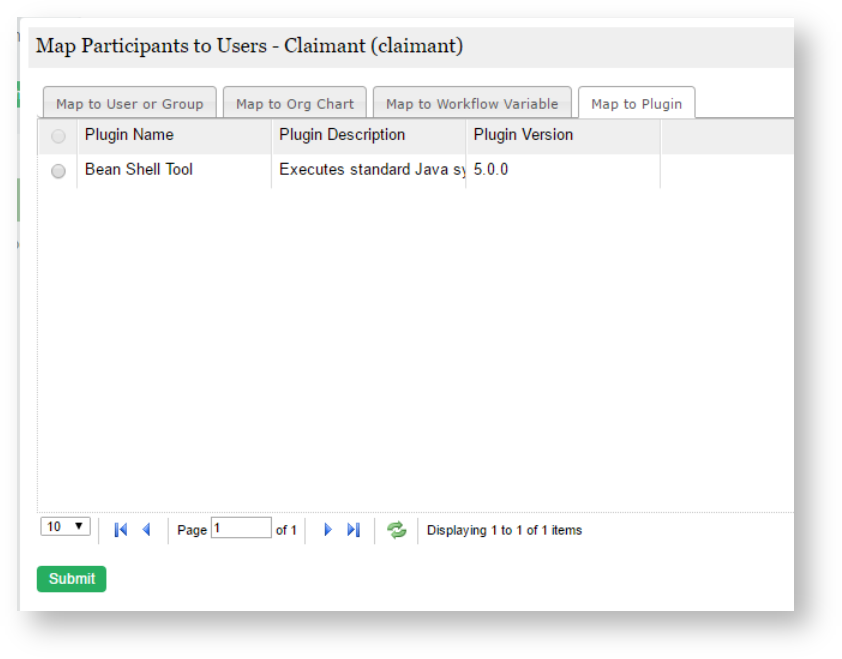Screen dimensions: 842x659
Task: Go to first page of plugin list
Action: [121, 530]
